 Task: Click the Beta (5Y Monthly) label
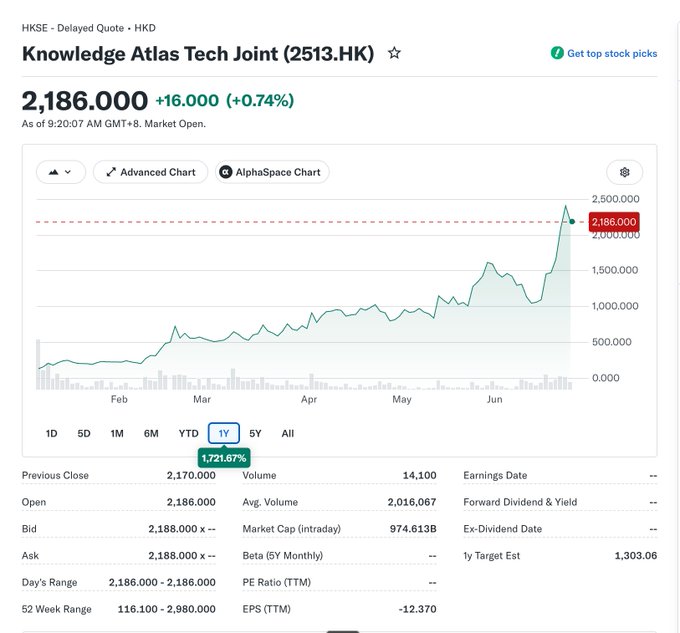click(283, 556)
